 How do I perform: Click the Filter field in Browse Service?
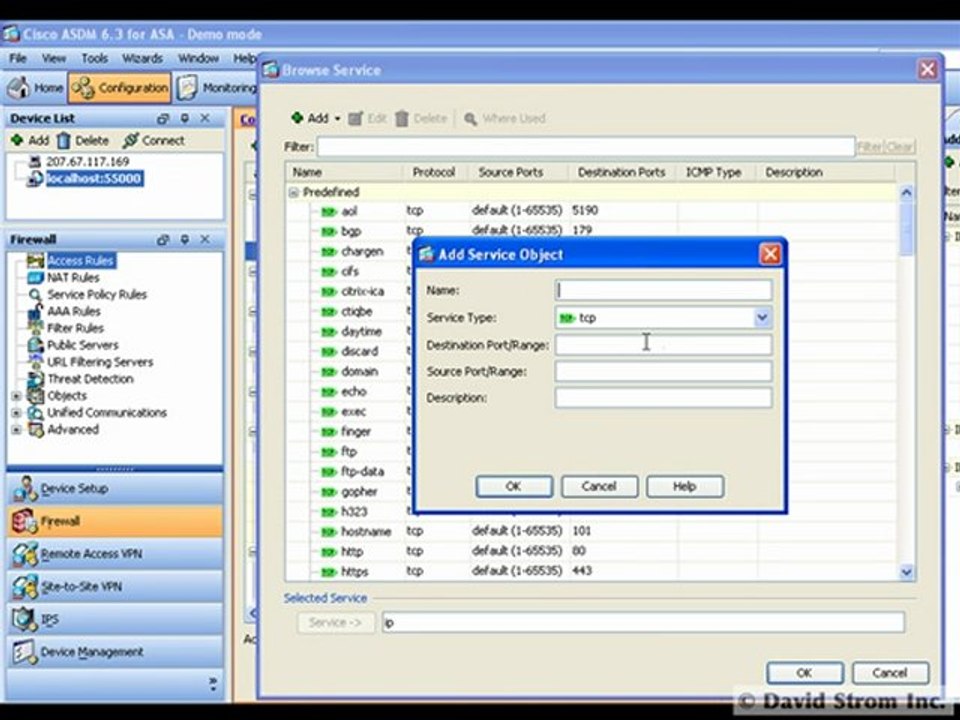click(586, 147)
